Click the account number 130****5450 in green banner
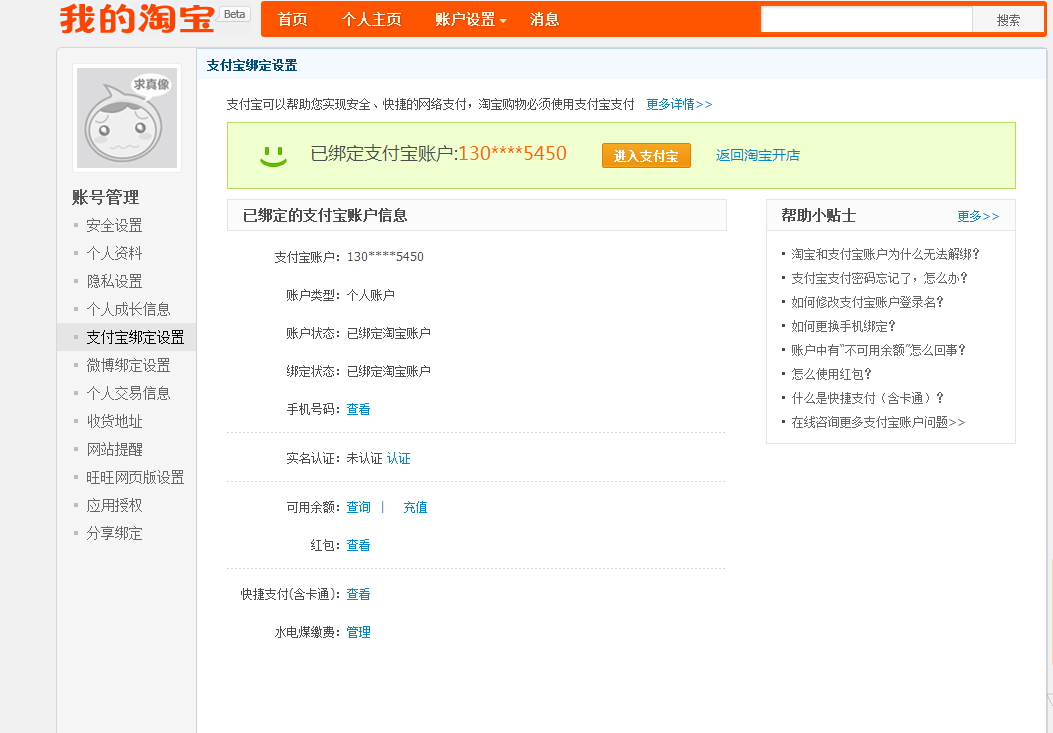Viewport: 1053px width, 733px height. [512, 153]
